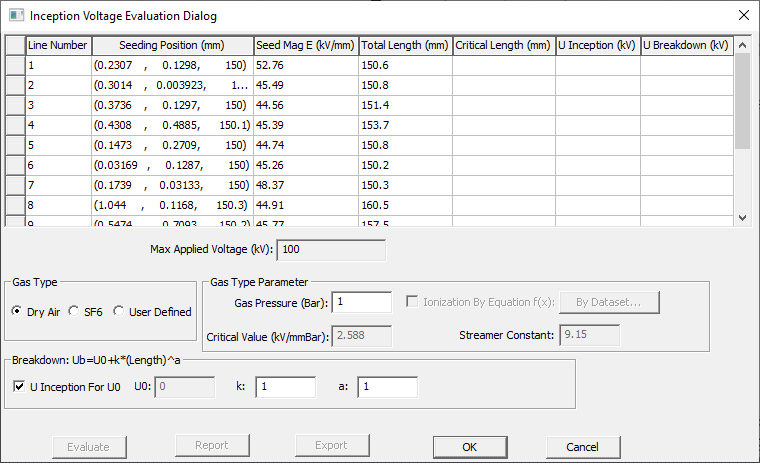The image size is (760, 463).
Task: Close the Inception Voltage Evaluation Dialog
Action: tap(741, 16)
